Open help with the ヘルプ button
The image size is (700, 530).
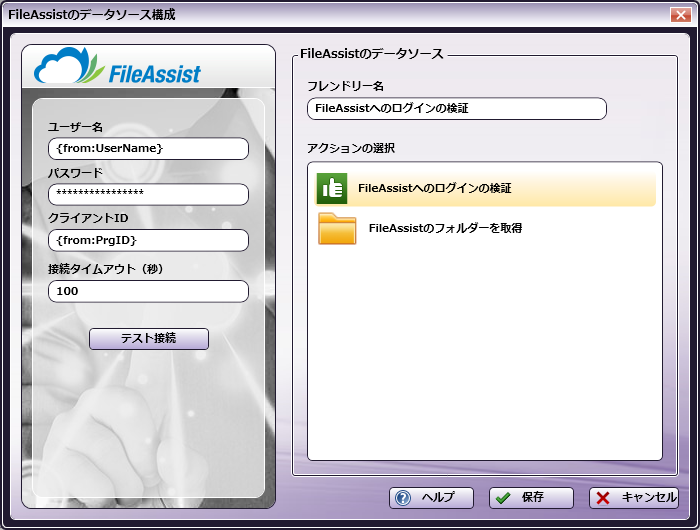point(431,498)
